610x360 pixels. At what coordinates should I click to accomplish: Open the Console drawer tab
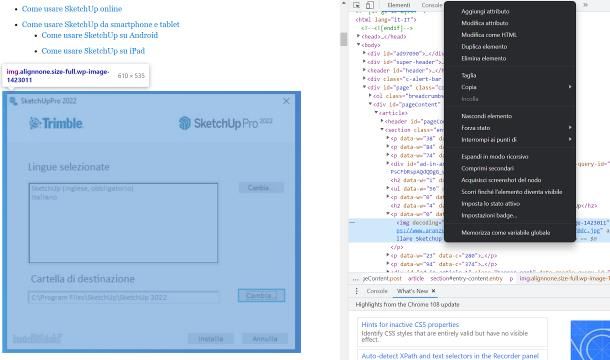click(377, 291)
